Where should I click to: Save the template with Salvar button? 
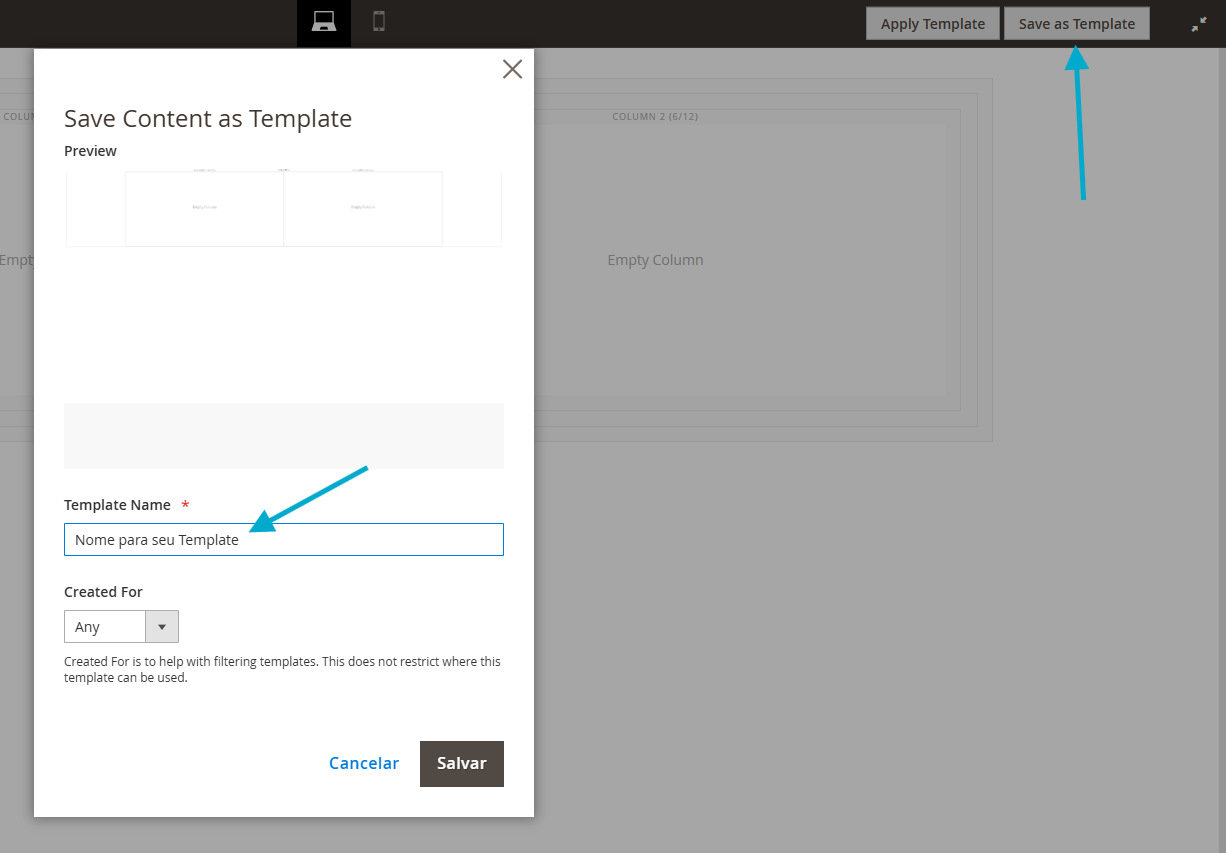pyautogui.click(x=462, y=764)
